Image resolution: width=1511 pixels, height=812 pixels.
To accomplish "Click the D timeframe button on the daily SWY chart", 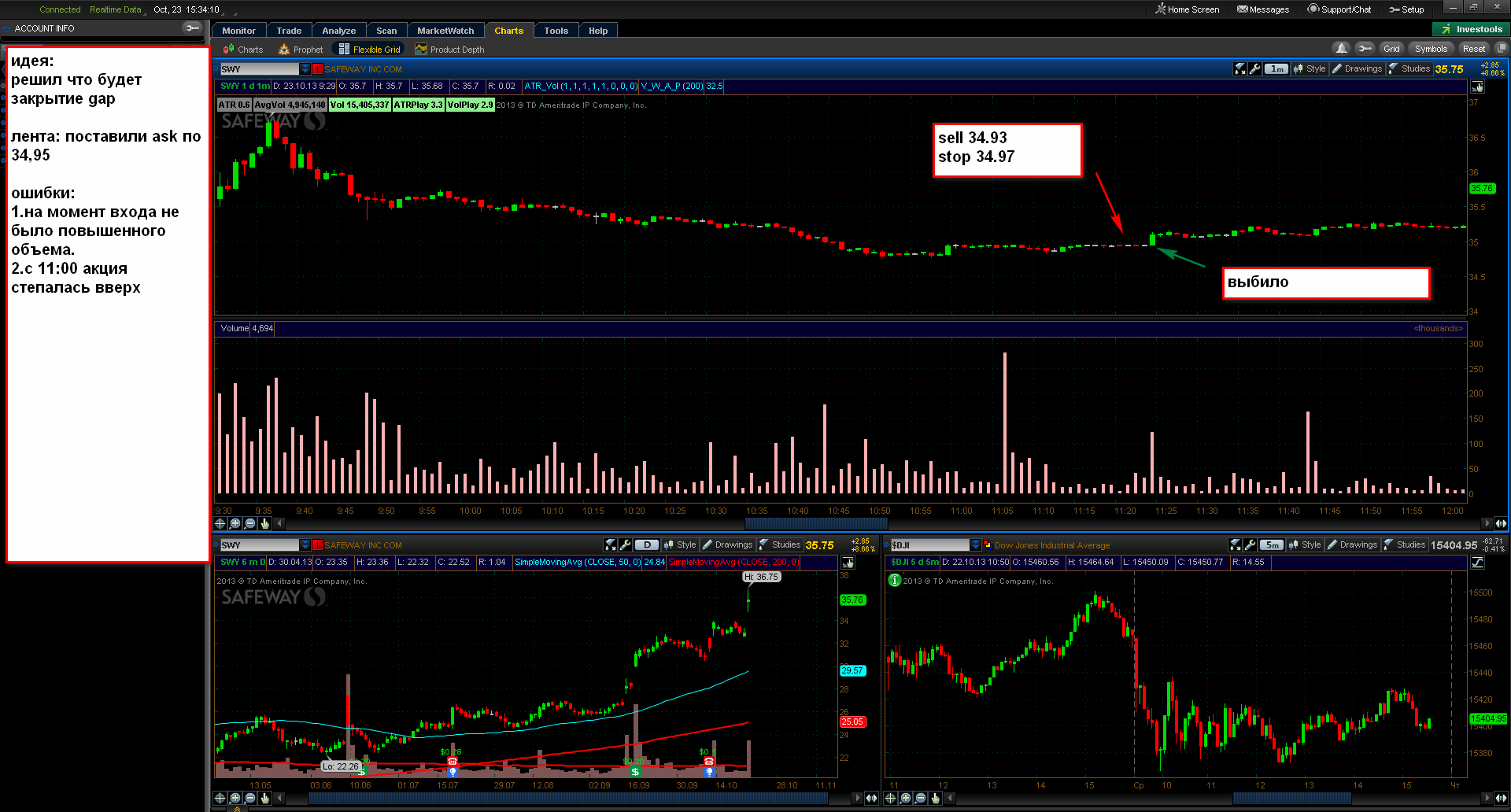I will point(647,544).
